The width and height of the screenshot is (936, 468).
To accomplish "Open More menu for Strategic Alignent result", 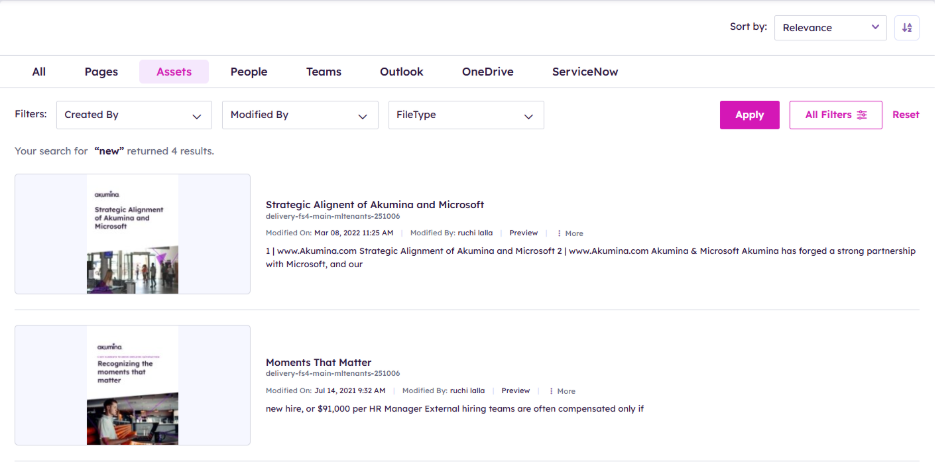I will (x=570, y=233).
